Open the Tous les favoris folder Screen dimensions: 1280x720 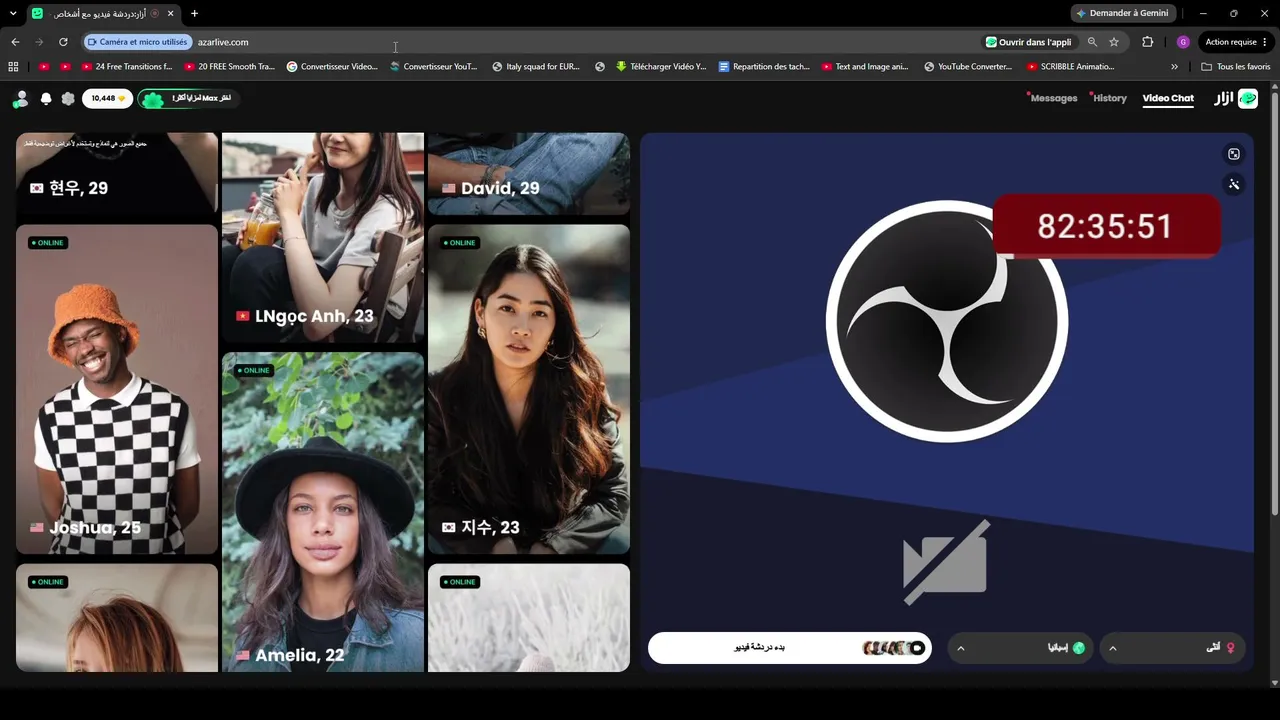1236,67
